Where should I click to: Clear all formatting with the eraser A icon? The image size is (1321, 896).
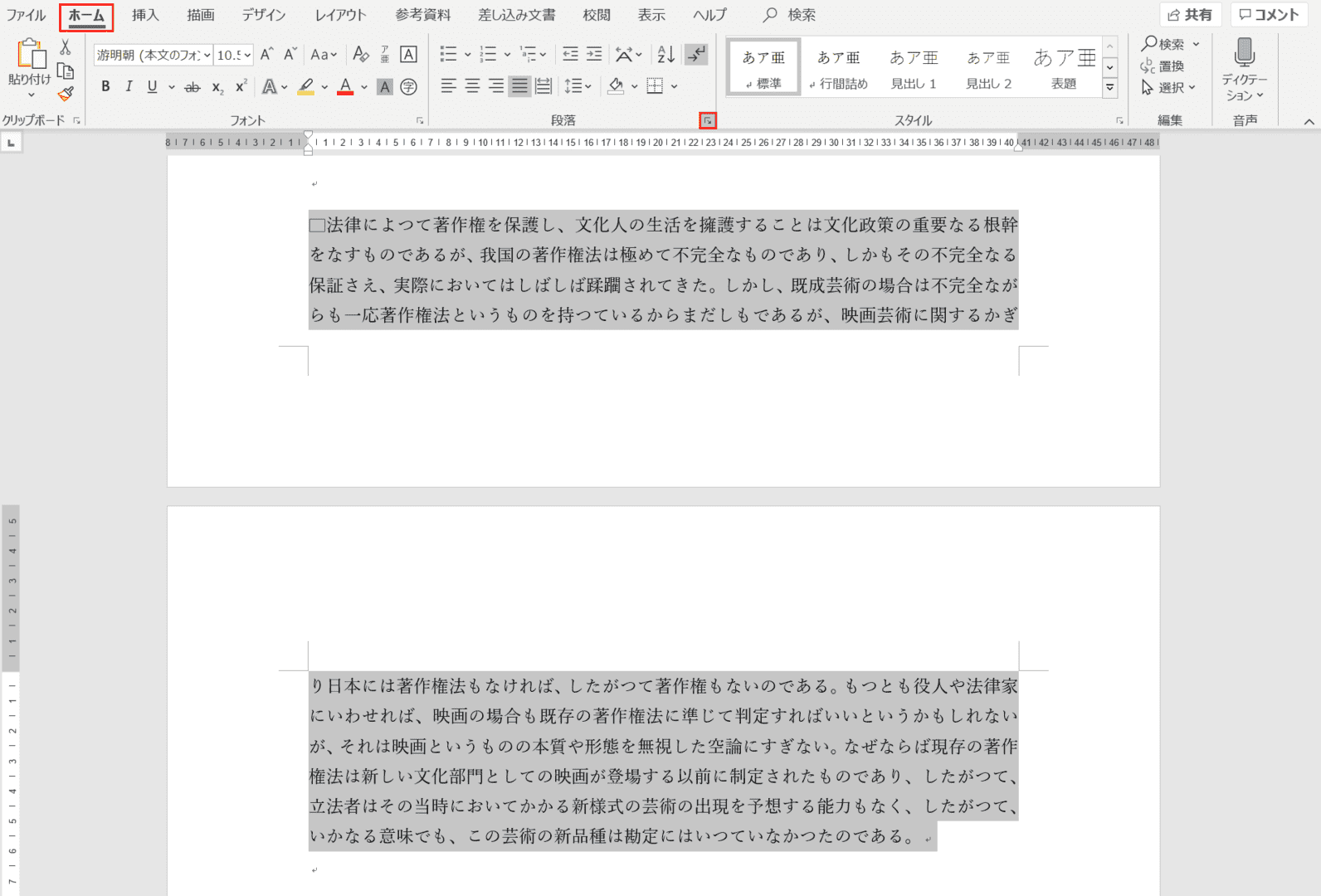360,55
